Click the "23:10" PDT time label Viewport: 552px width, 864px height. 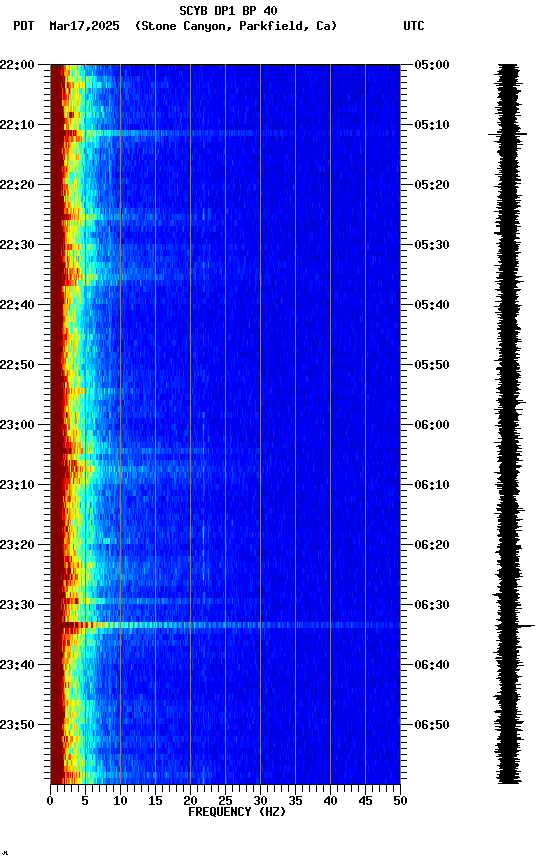17,485
